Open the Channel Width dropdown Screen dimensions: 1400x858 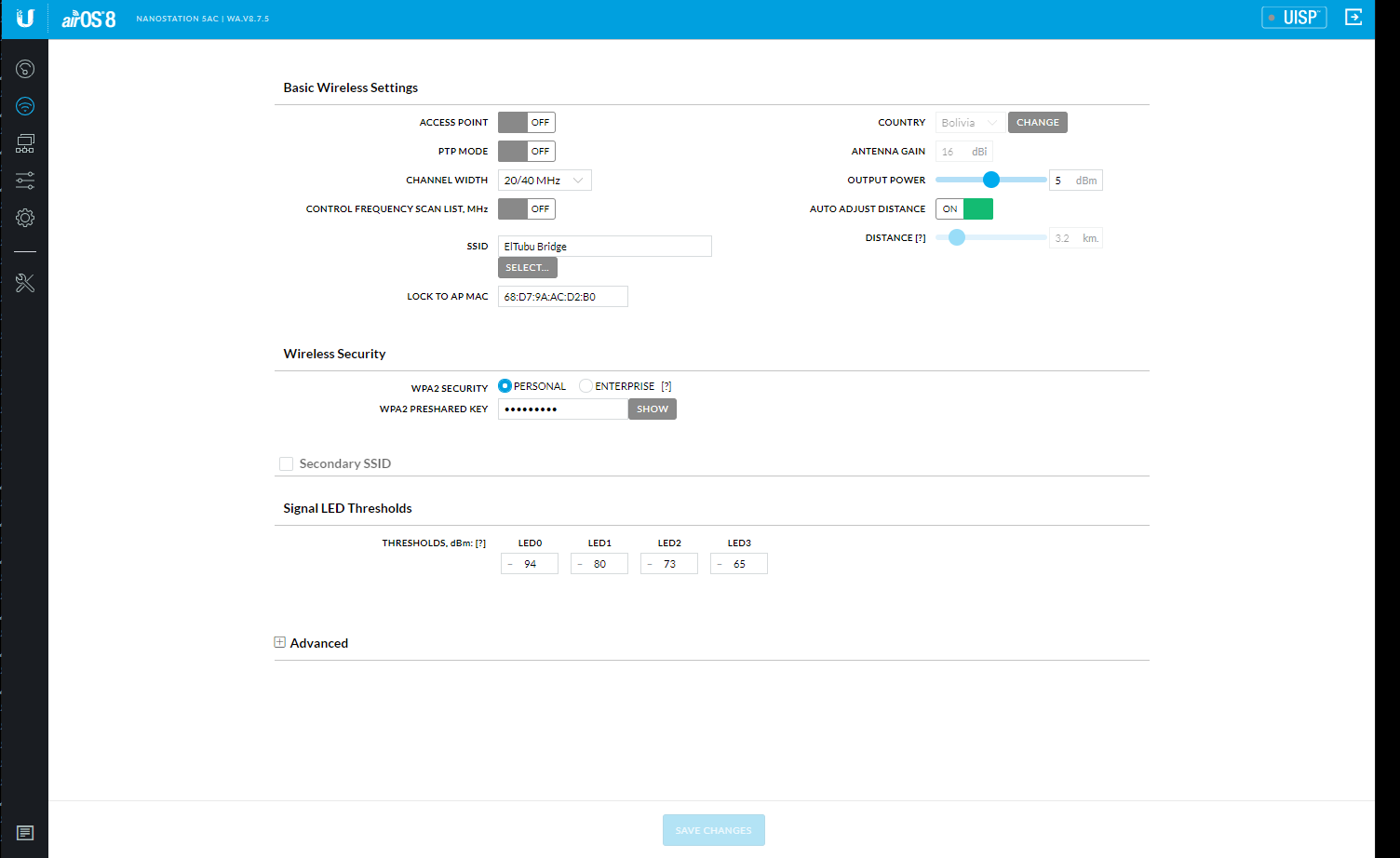(x=545, y=181)
